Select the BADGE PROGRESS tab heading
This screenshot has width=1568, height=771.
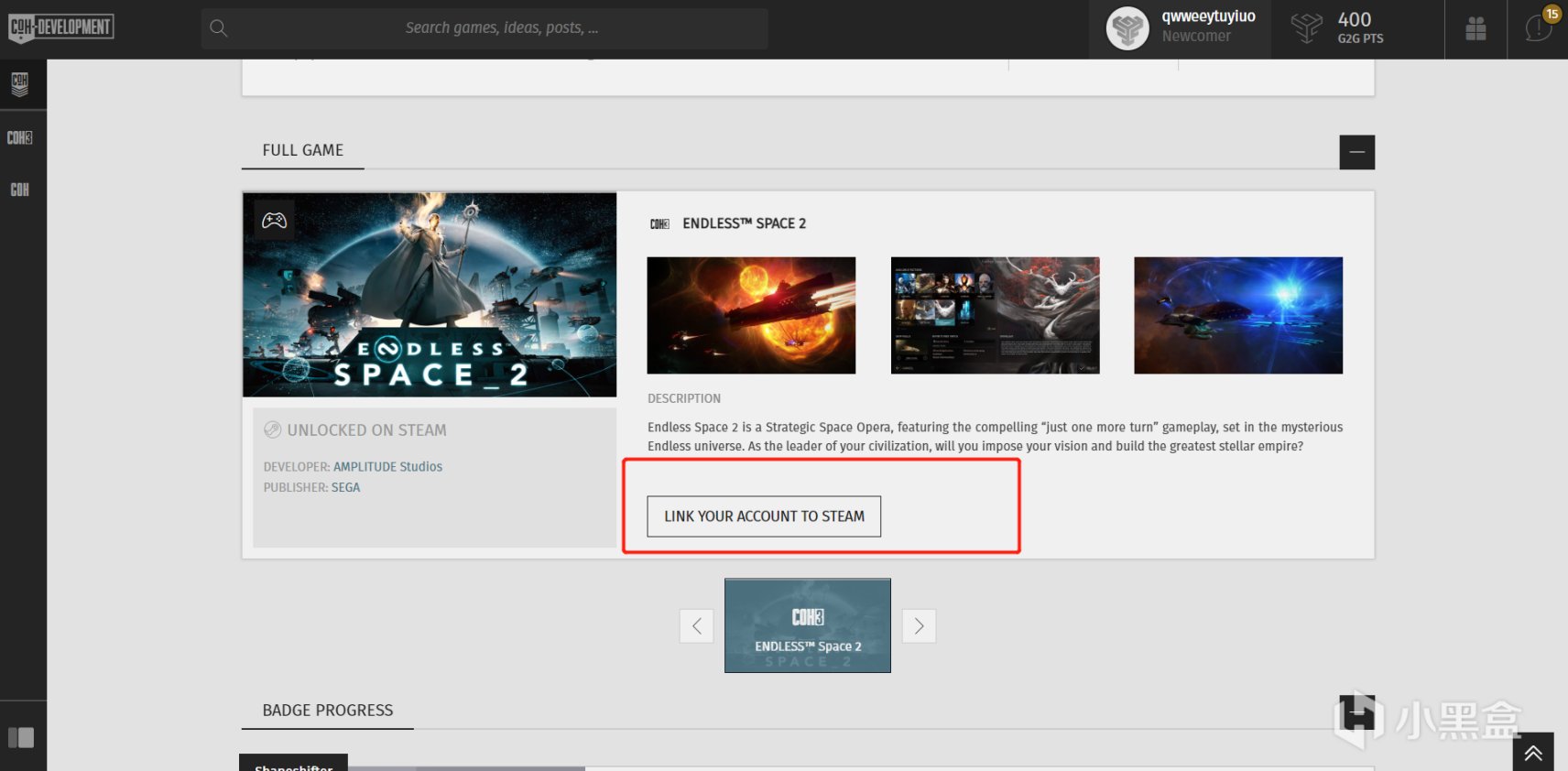coord(327,711)
